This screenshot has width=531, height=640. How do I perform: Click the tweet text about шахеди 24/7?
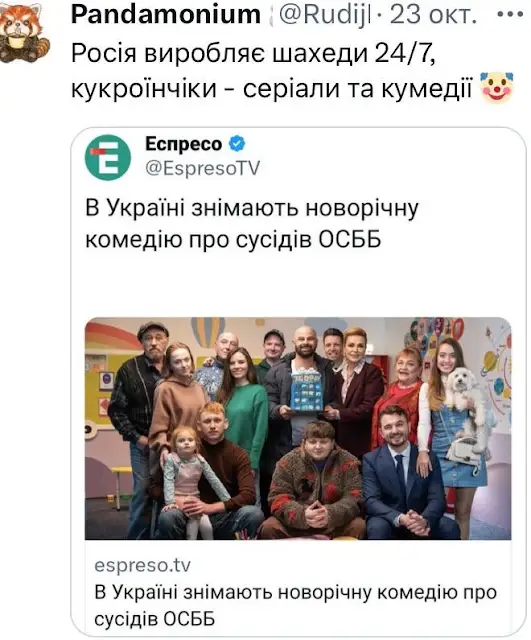(253, 53)
